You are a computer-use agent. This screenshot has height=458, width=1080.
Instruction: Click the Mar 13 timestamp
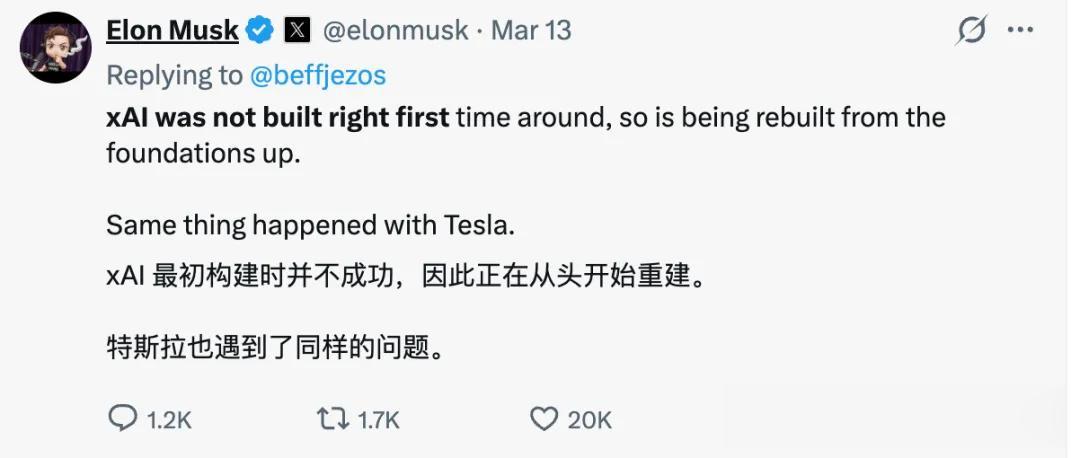[x=531, y=31]
